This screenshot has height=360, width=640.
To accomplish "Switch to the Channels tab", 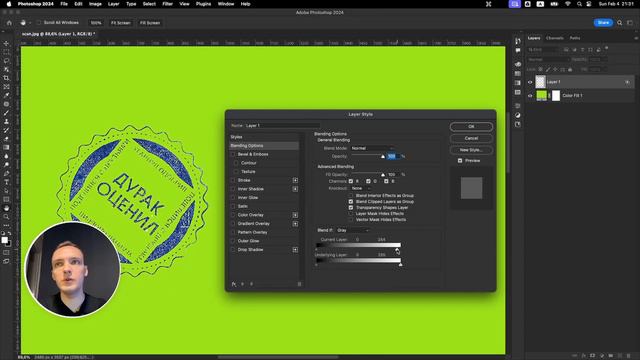I will (x=555, y=38).
